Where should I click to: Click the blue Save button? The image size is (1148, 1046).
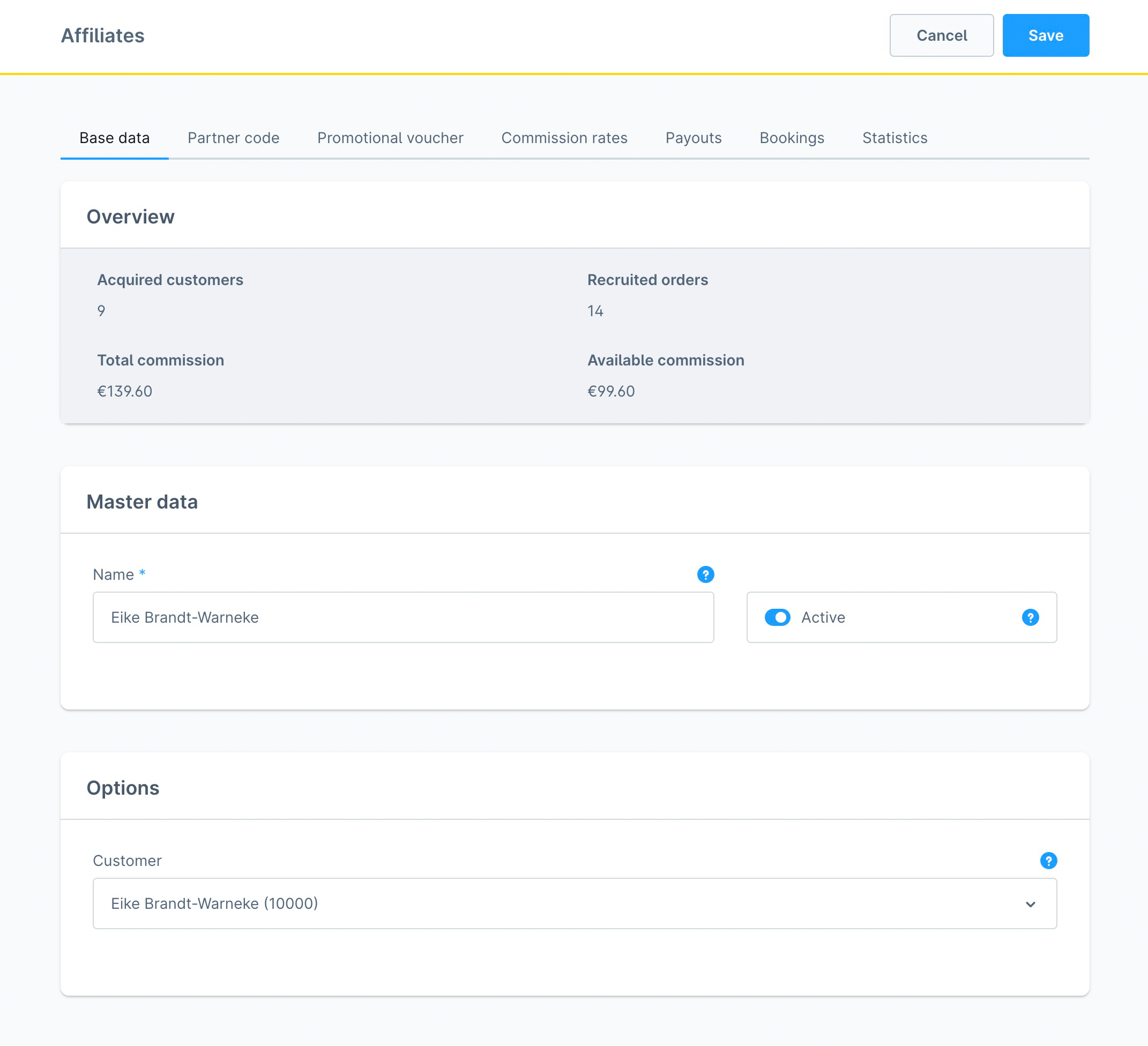point(1046,35)
